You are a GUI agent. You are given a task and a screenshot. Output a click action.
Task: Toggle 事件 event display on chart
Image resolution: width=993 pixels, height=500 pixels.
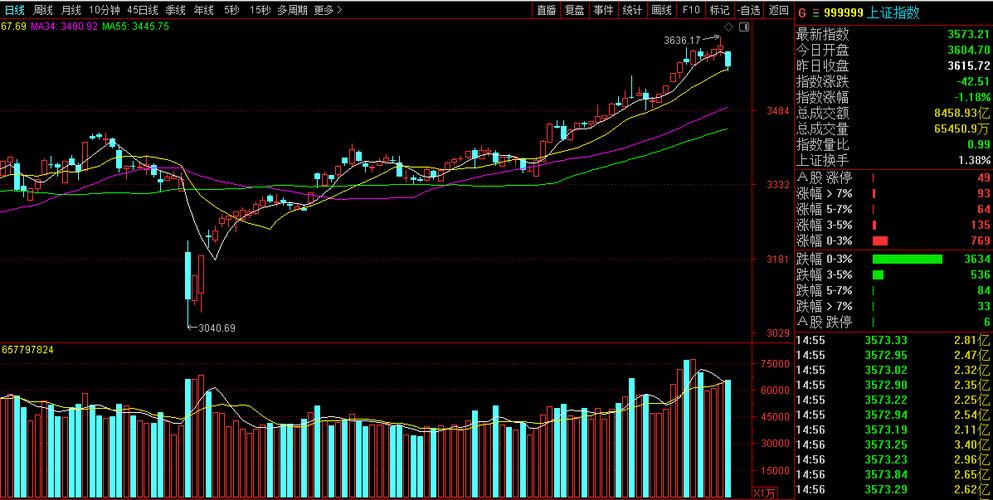(x=603, y=10)
